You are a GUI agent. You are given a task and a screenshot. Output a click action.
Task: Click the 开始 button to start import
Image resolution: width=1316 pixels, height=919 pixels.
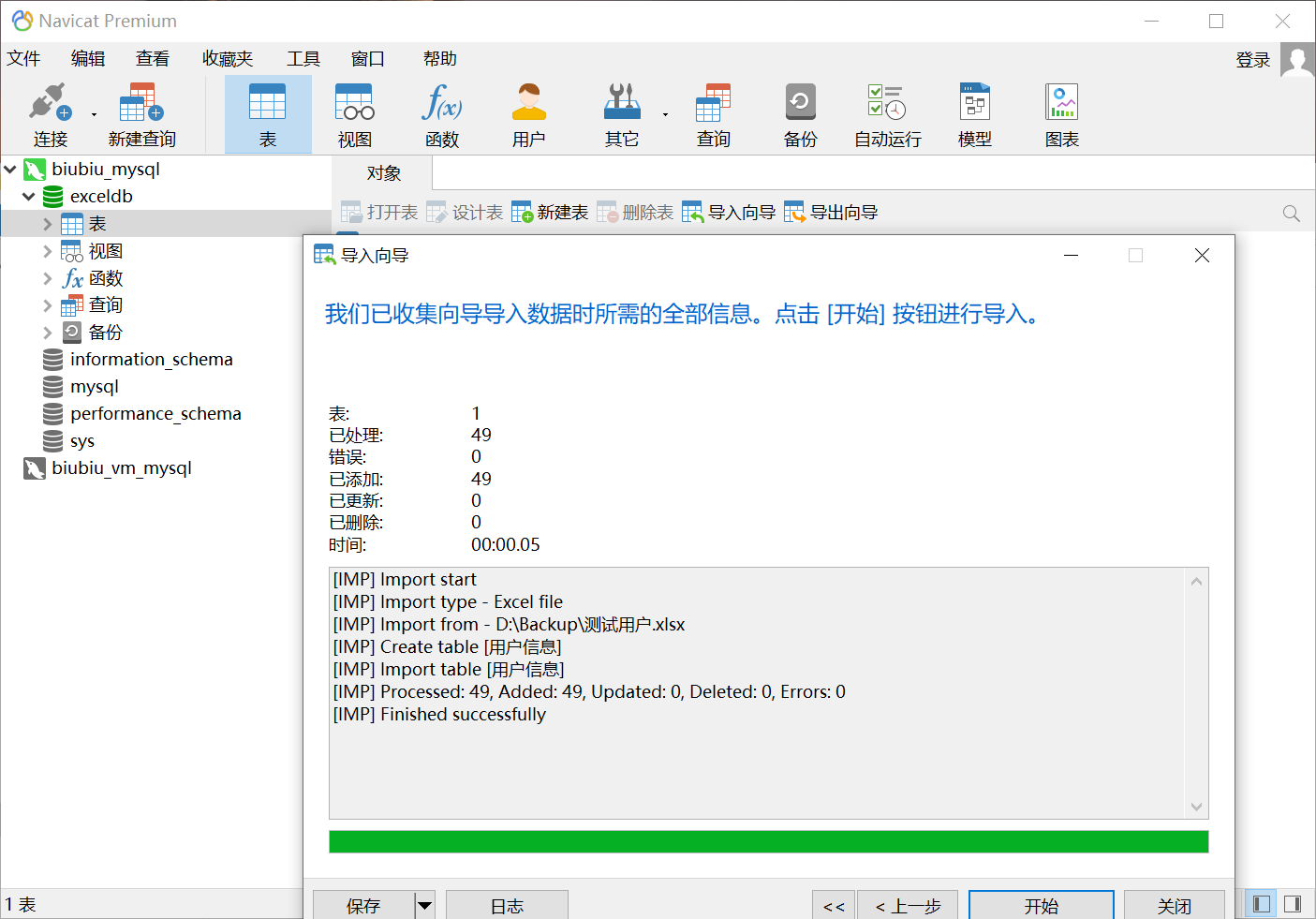coord(1042,905)
